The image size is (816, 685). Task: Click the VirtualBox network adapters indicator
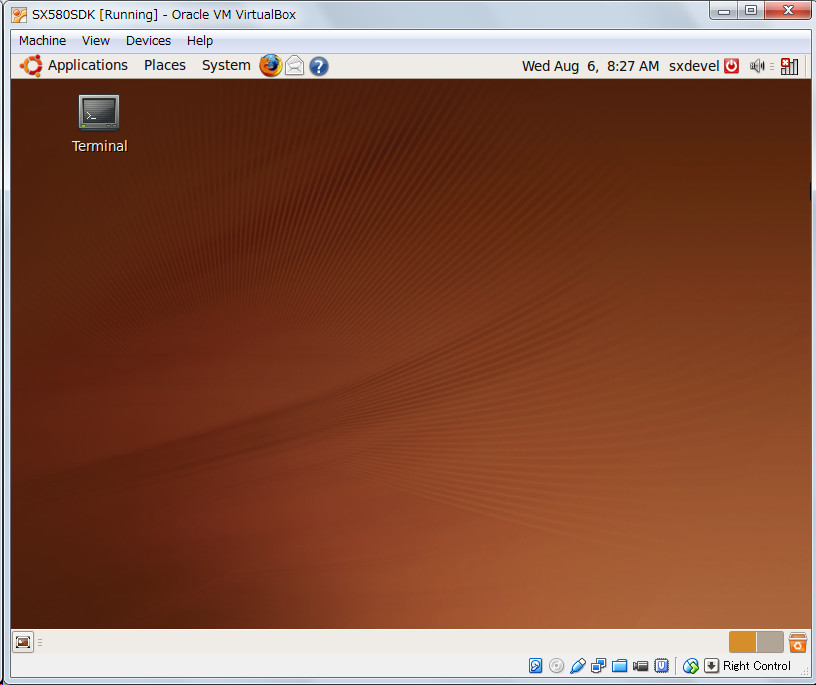(x=598, y=666)
